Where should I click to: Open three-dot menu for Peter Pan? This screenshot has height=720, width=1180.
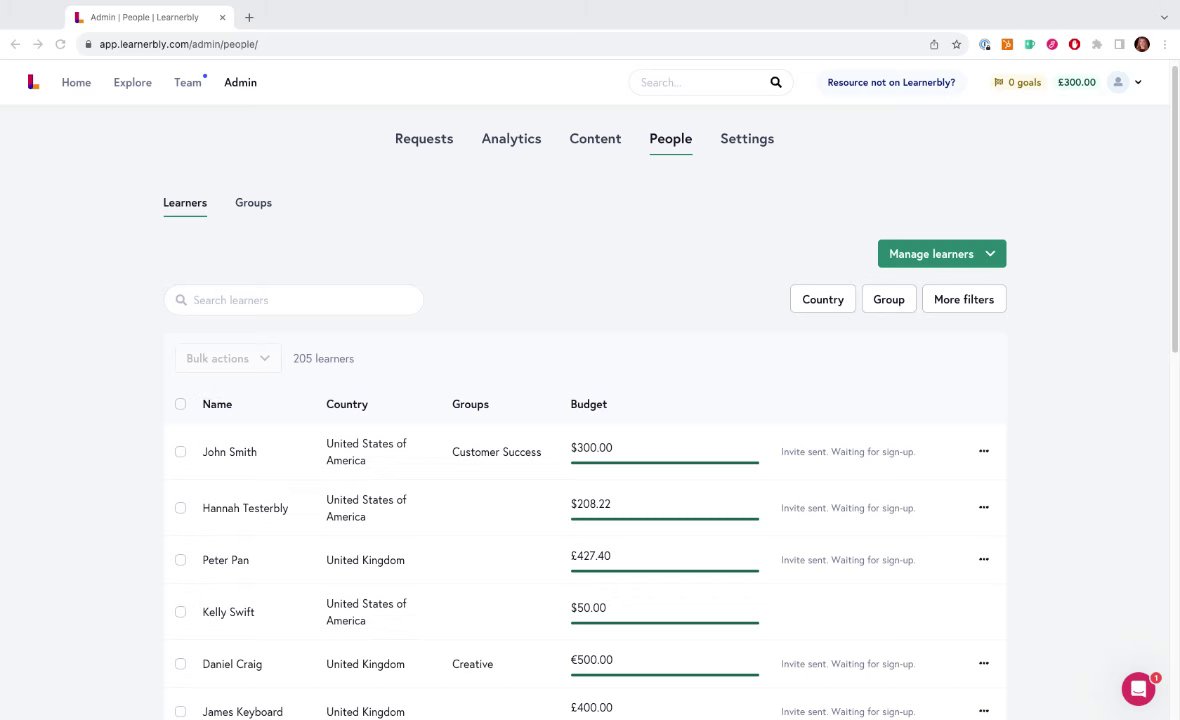point(984,560)
